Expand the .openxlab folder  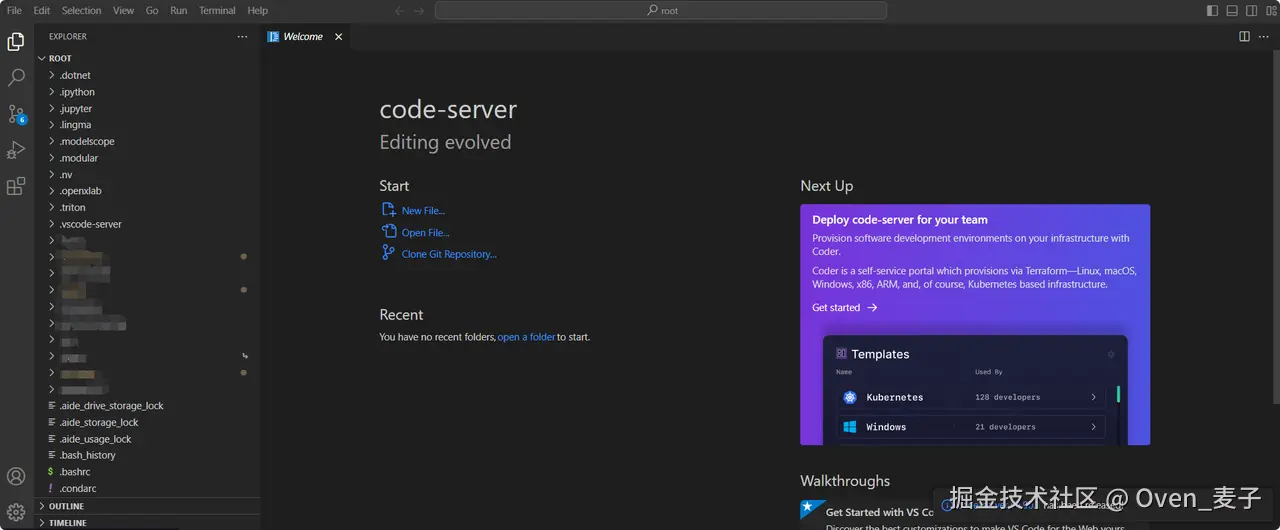point(147,191)
